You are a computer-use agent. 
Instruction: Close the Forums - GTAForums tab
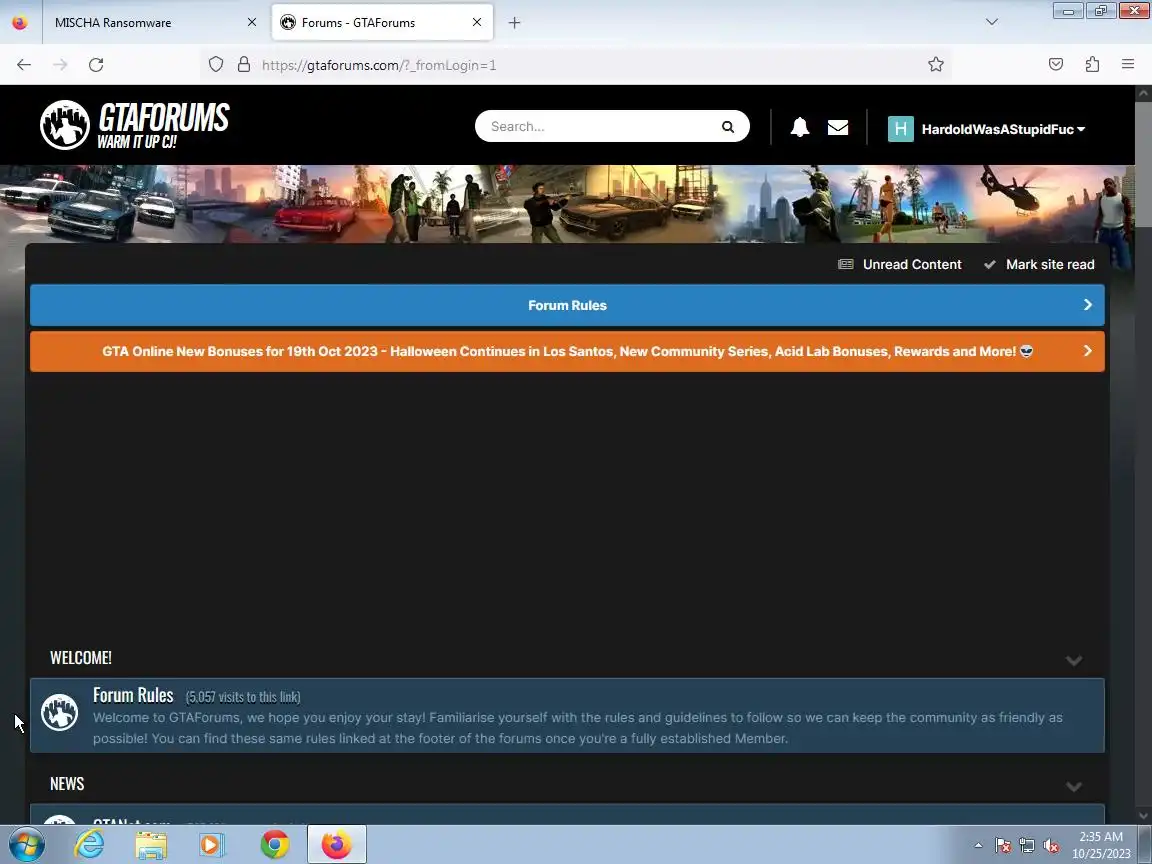click(x=477, y=22)
